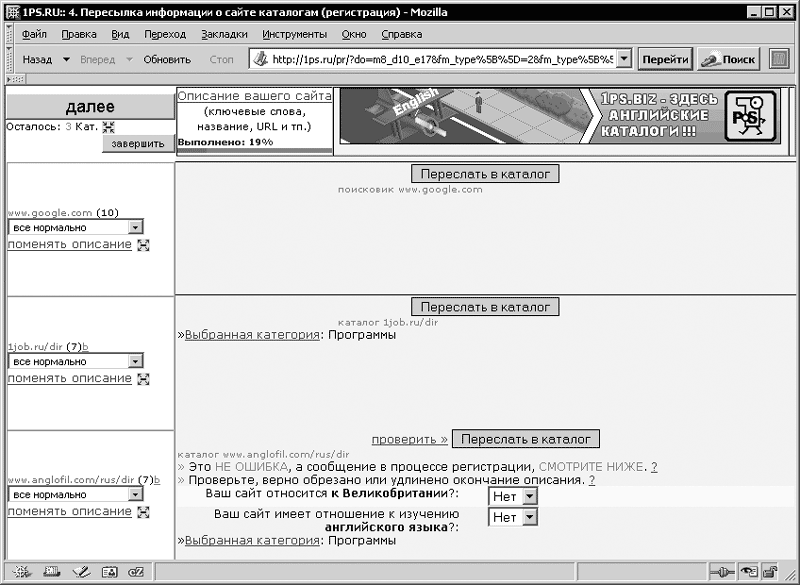Click the Перейти button
This screenshot has width=800, height=585.
[665, 59]
